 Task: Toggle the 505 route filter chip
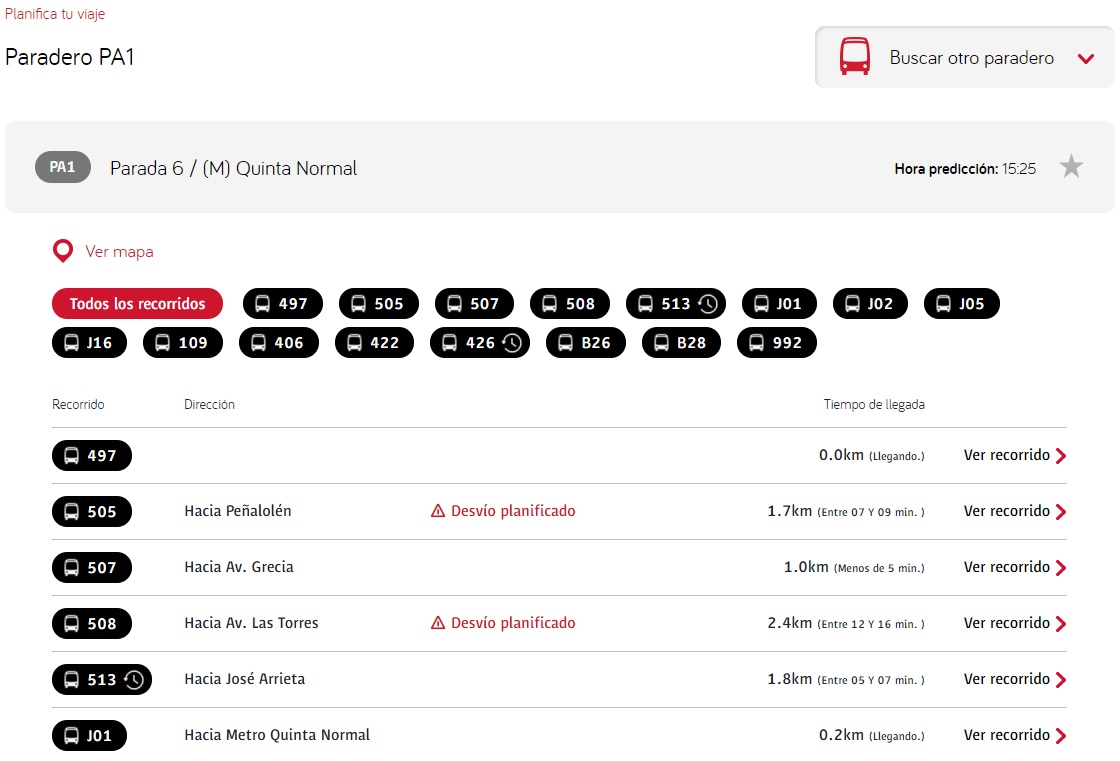click(x=378, y=303)
